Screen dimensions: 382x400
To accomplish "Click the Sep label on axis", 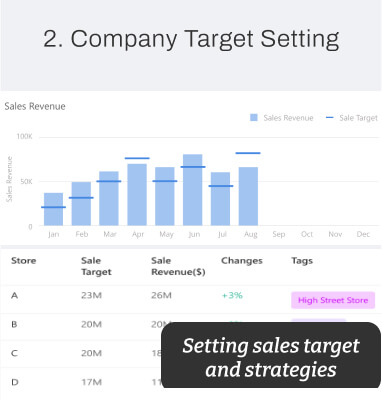I will tap(279, 234).
